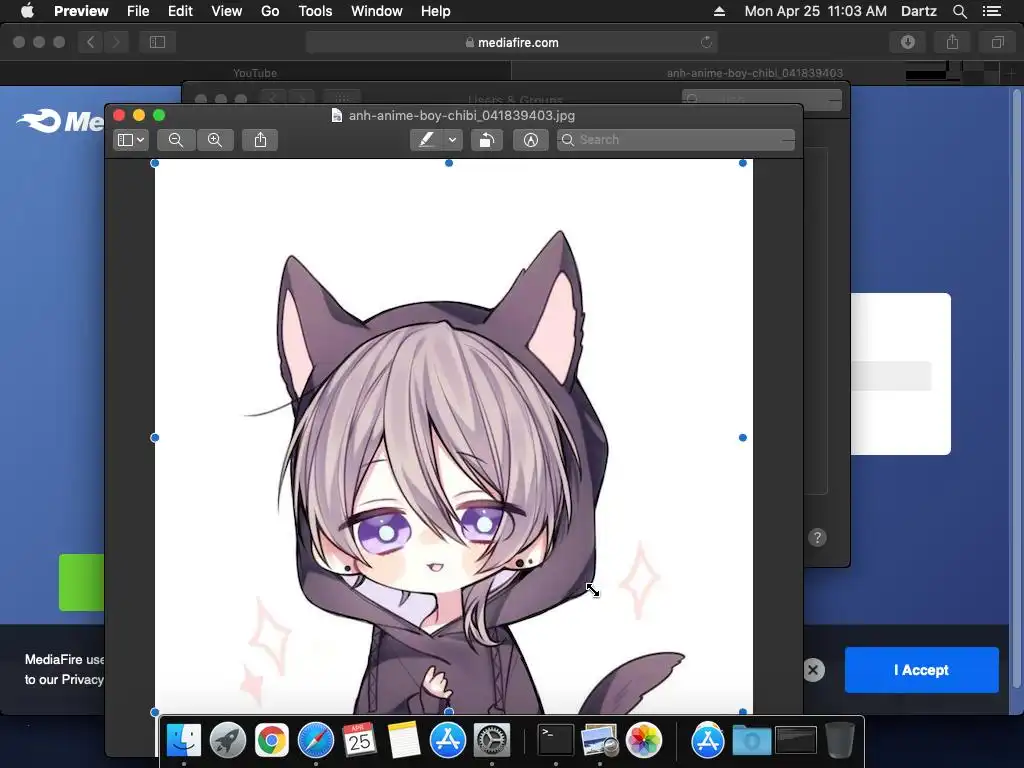Open Photos from the Dock

(x=644, y=741)
